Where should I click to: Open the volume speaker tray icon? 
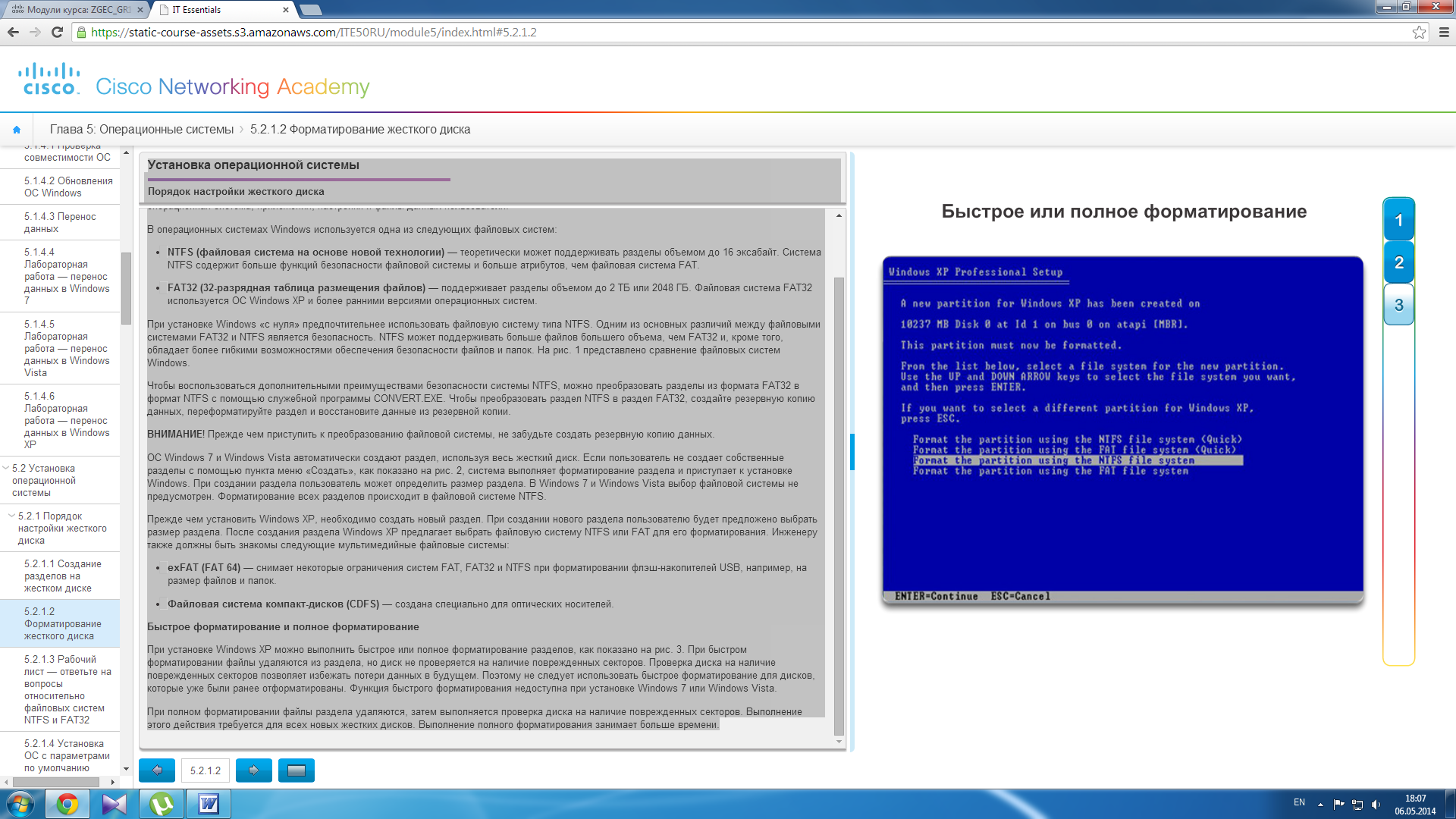coord(1376,805)
